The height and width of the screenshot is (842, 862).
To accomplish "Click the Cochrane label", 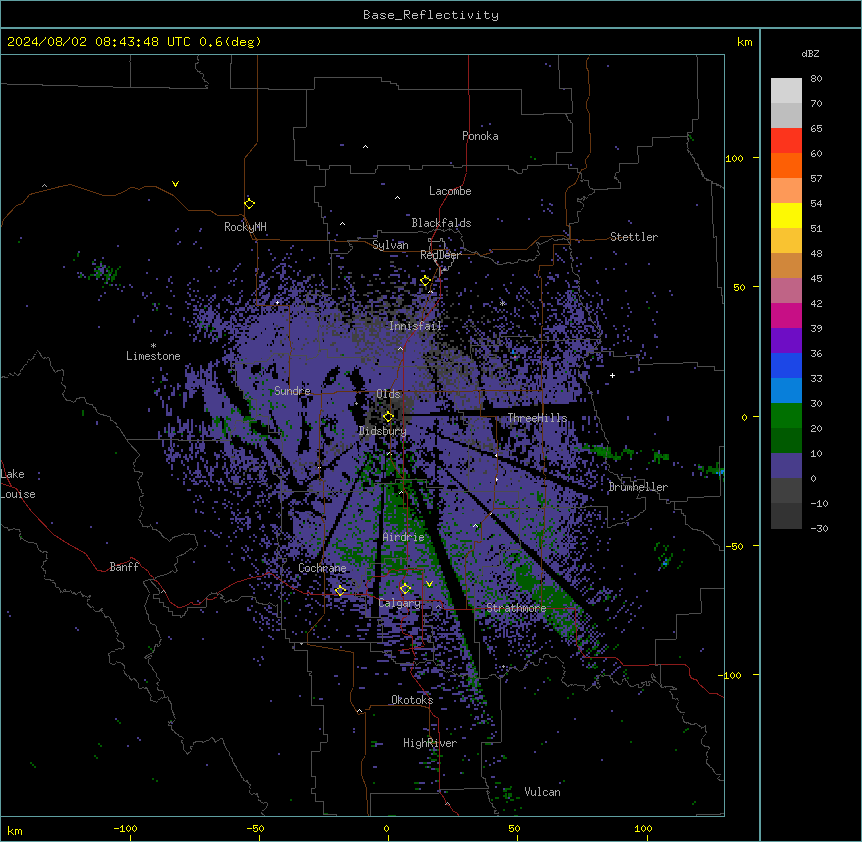I will coord(322,568).
